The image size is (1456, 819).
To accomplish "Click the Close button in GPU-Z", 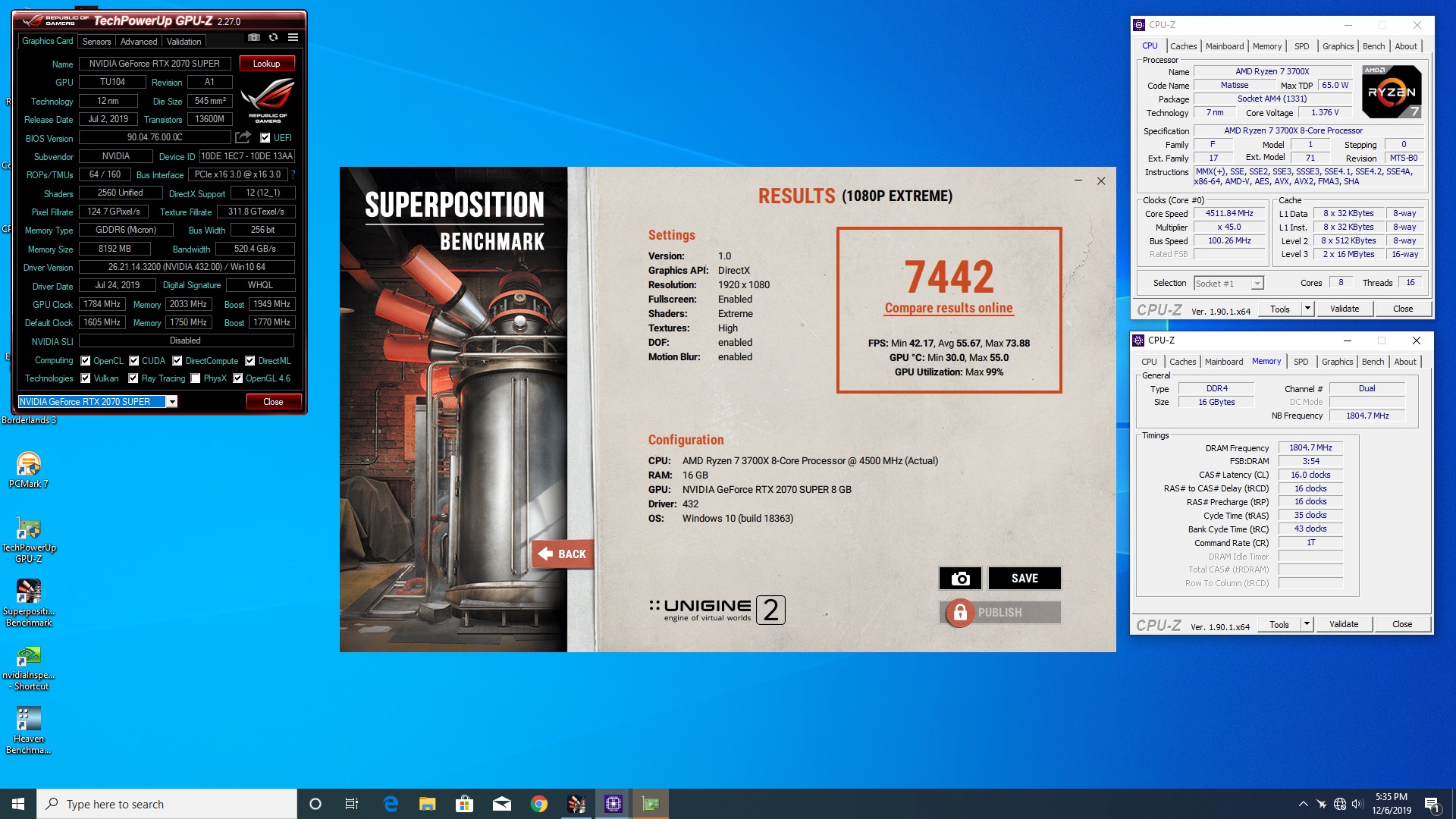I will [x=273, y=402].
